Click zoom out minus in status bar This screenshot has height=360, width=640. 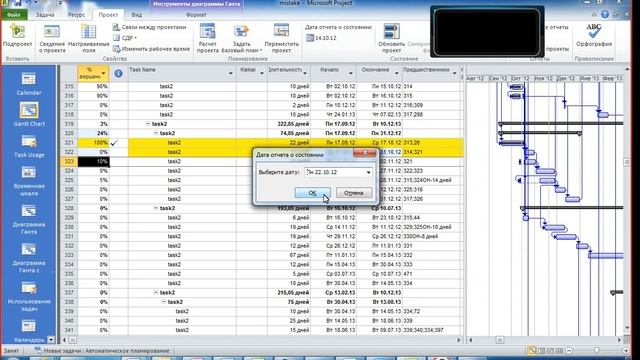click(569, 351)
